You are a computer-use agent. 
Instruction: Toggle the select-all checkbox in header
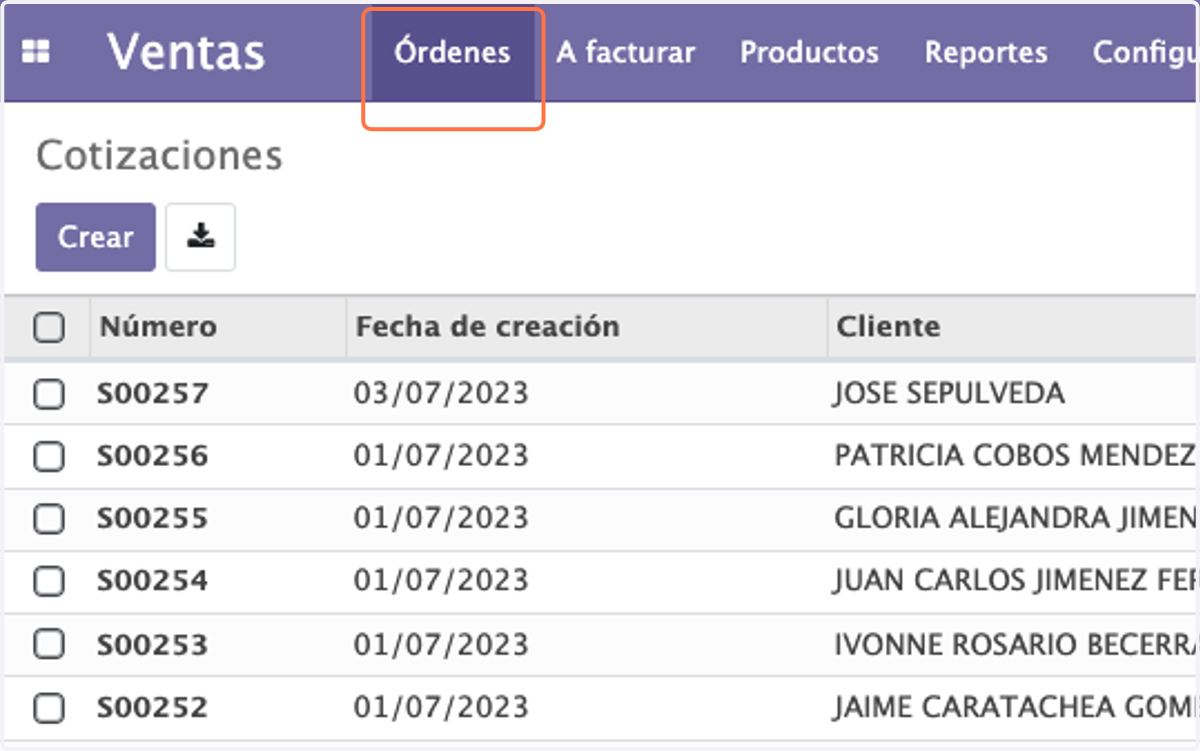(49, 327)
